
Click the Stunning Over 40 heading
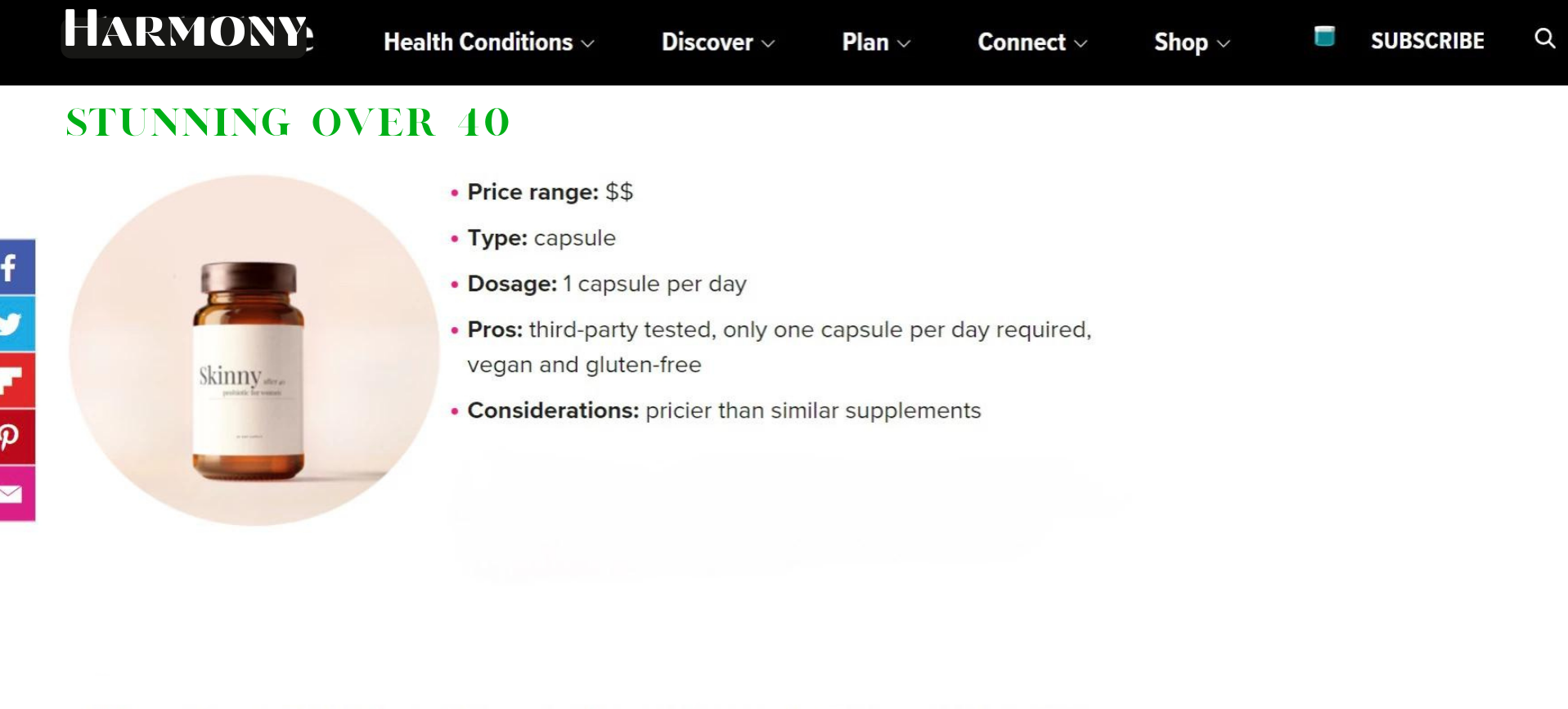point(288,123)
